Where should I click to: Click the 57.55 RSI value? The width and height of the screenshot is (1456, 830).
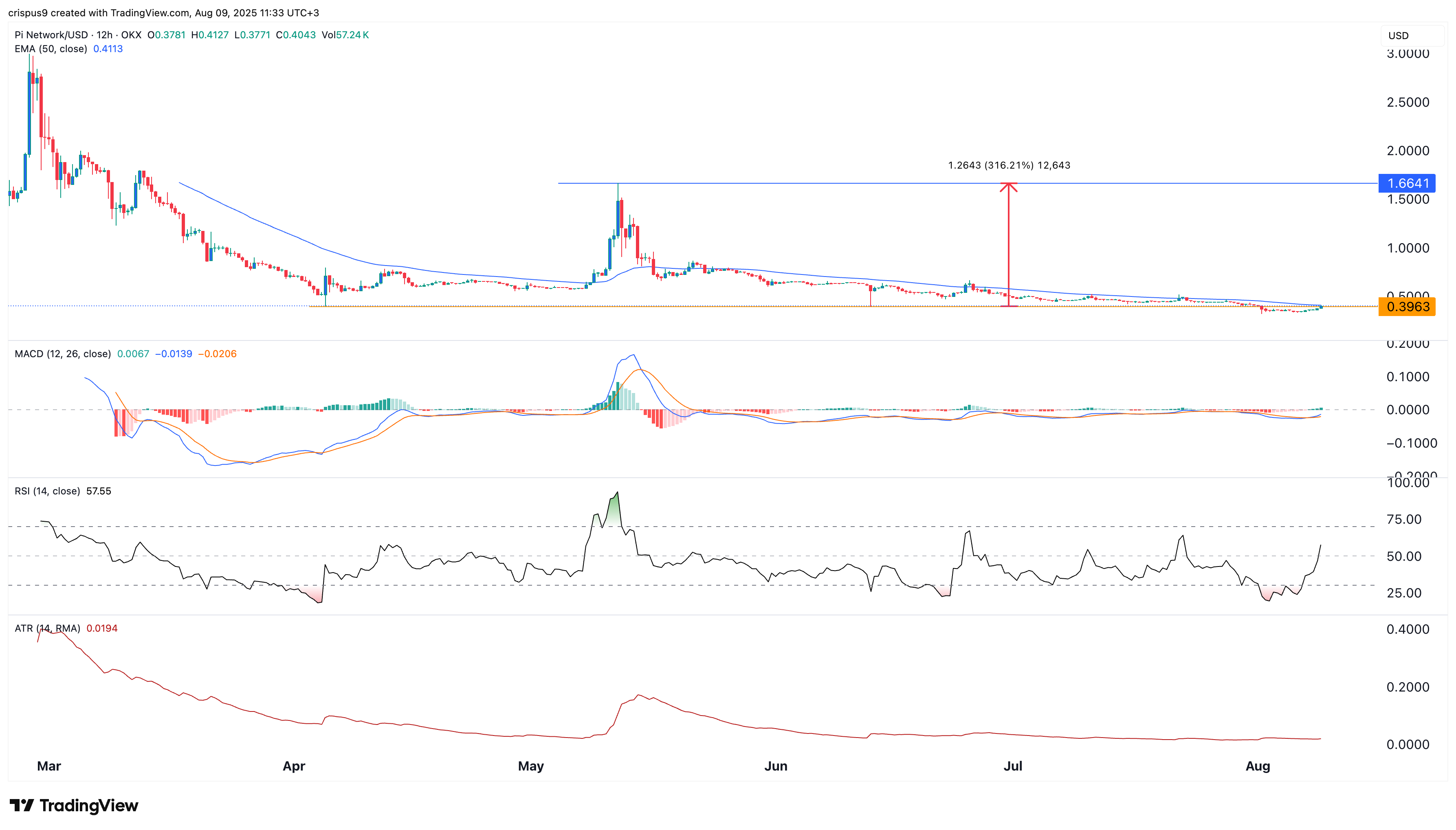[99, 492]
